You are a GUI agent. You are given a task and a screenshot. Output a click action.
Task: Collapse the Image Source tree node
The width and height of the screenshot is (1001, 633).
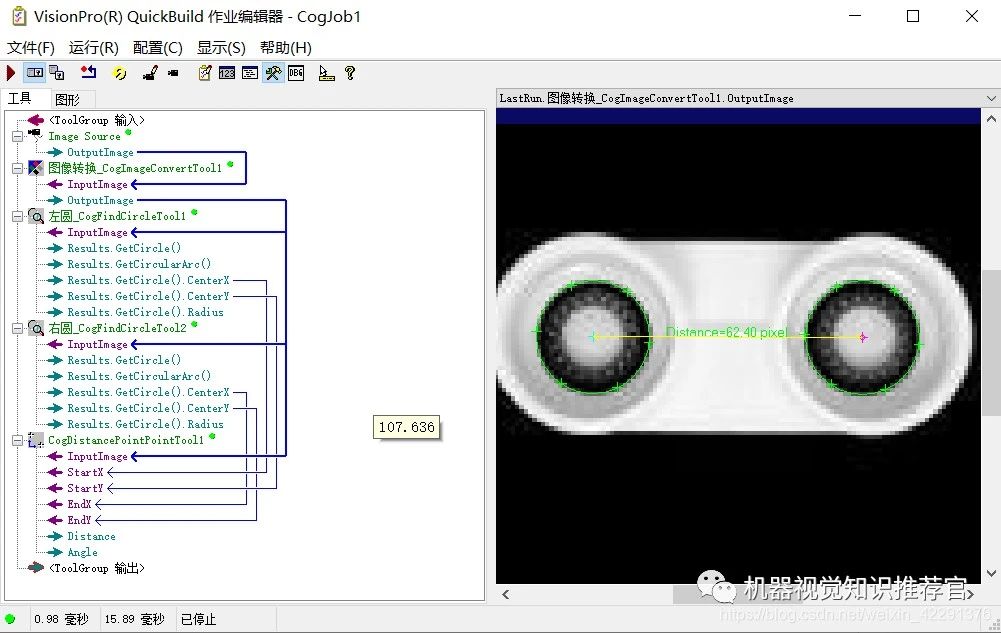point(17,136)
